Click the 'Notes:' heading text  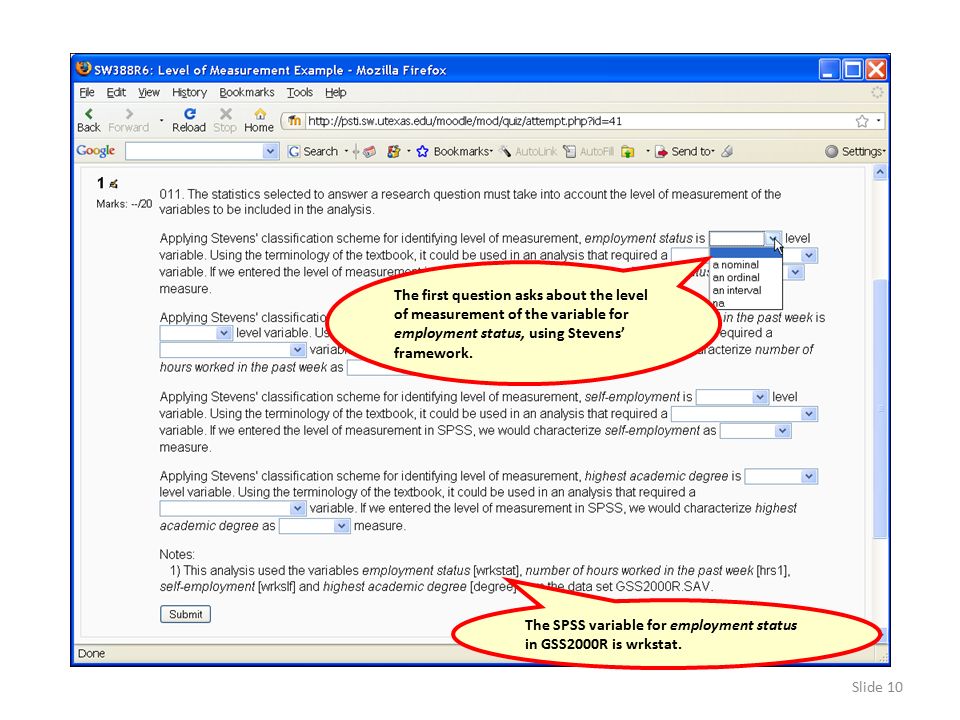tap(177, 554)
